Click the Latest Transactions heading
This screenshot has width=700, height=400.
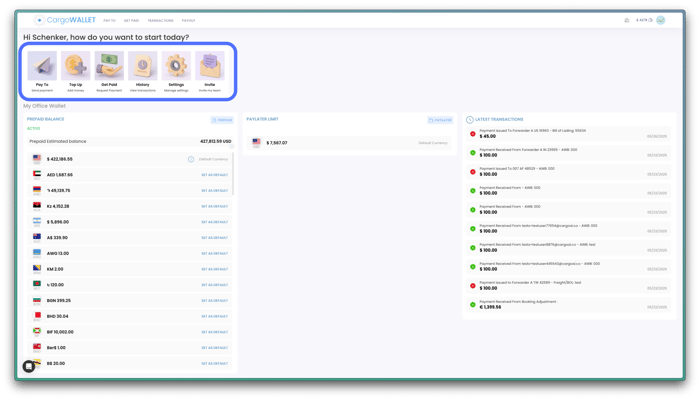coord(499,120)
